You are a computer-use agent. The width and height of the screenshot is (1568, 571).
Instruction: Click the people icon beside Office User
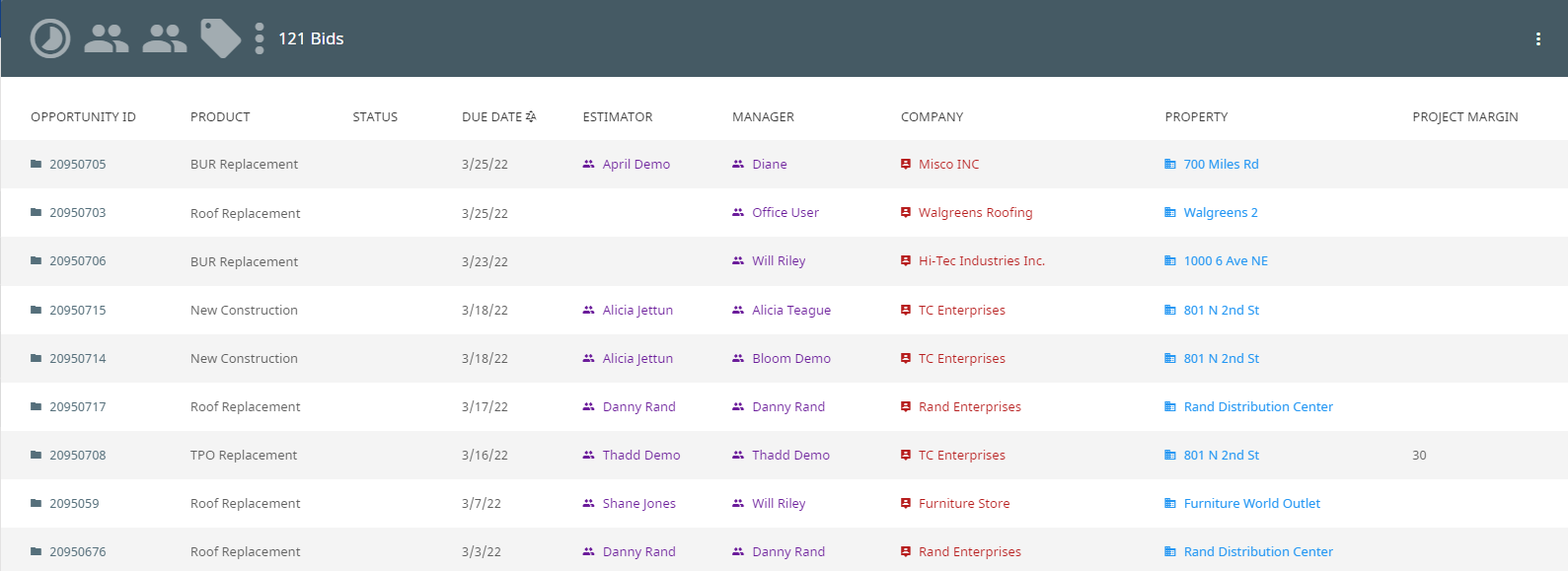tap(738, 212)
